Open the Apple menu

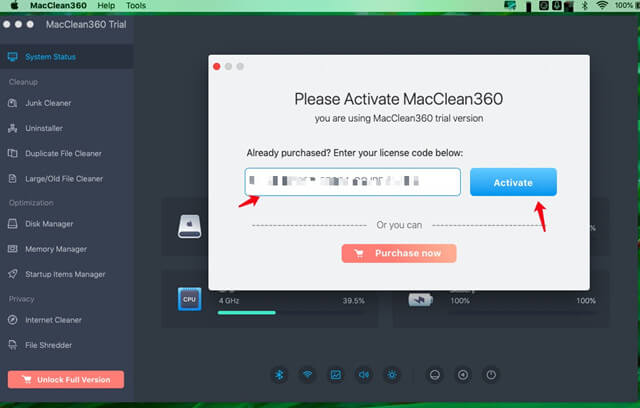point(14,5)
